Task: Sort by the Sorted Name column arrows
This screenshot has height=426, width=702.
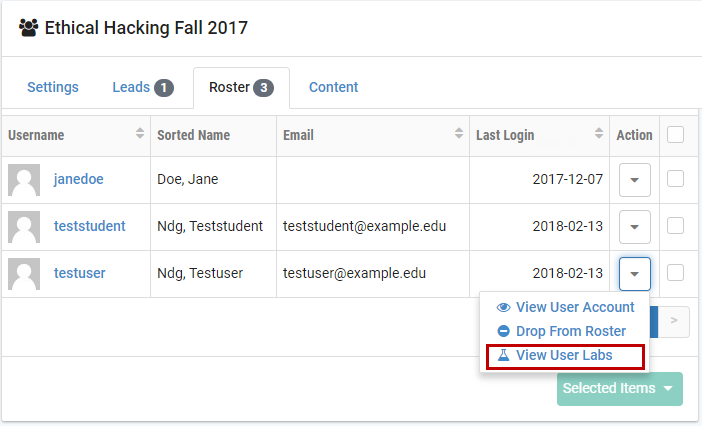Action: (266, 134)
